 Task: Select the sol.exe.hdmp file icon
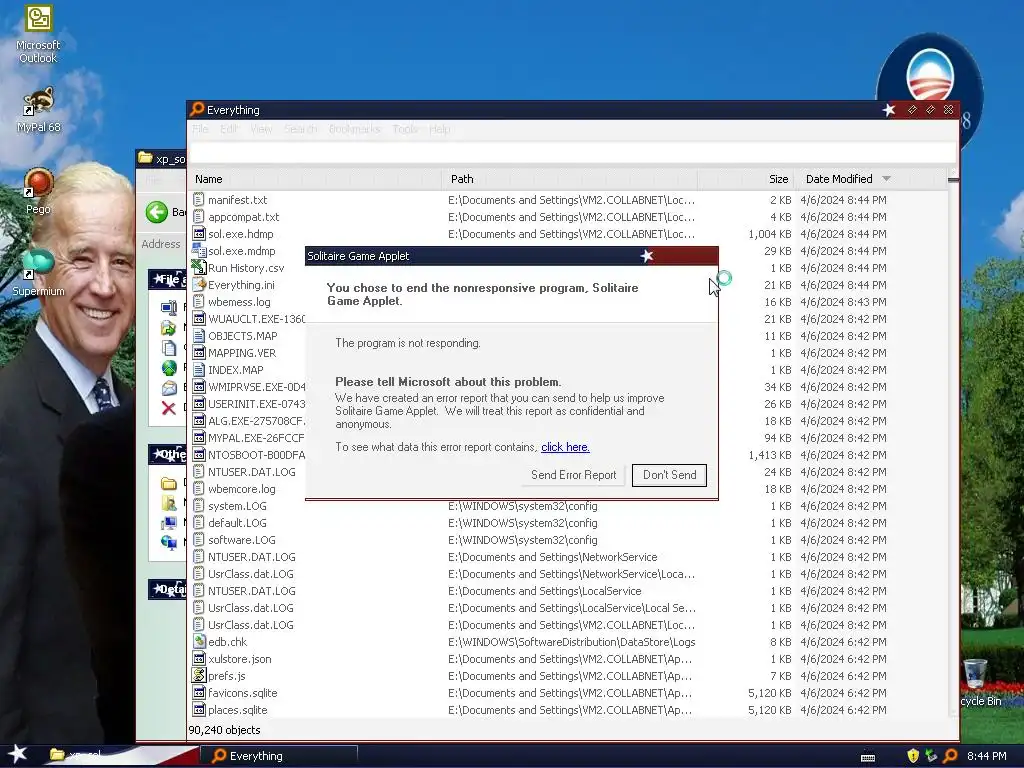[x=199, y=234]
